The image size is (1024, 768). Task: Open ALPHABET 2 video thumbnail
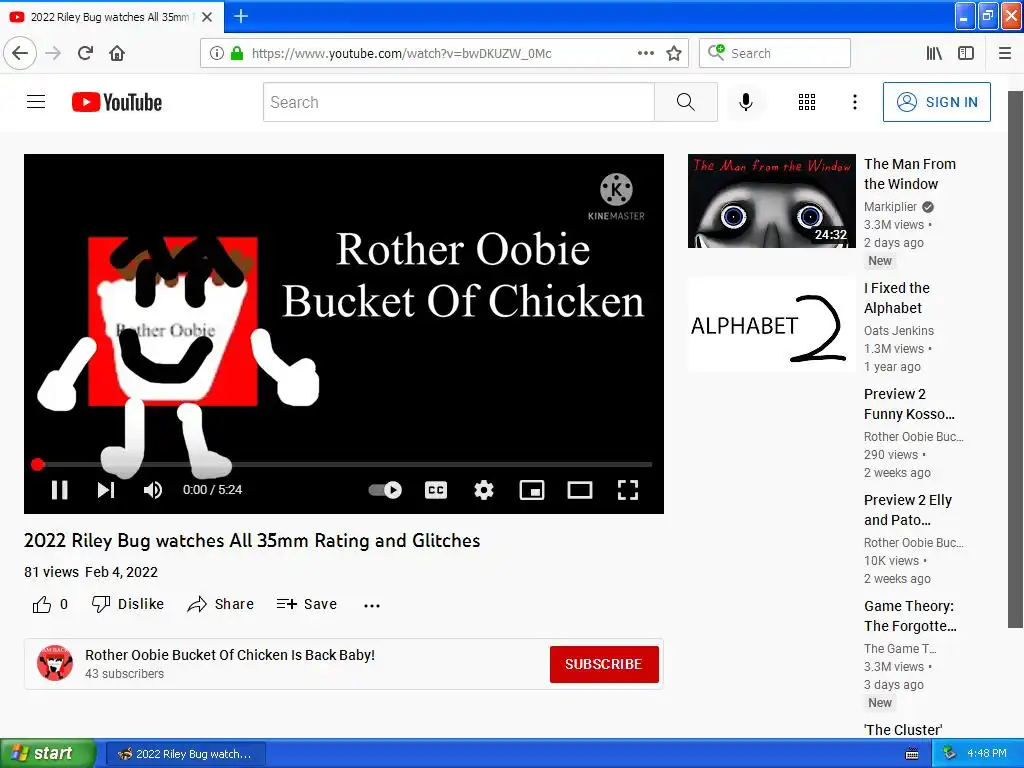tap(771, 325)
